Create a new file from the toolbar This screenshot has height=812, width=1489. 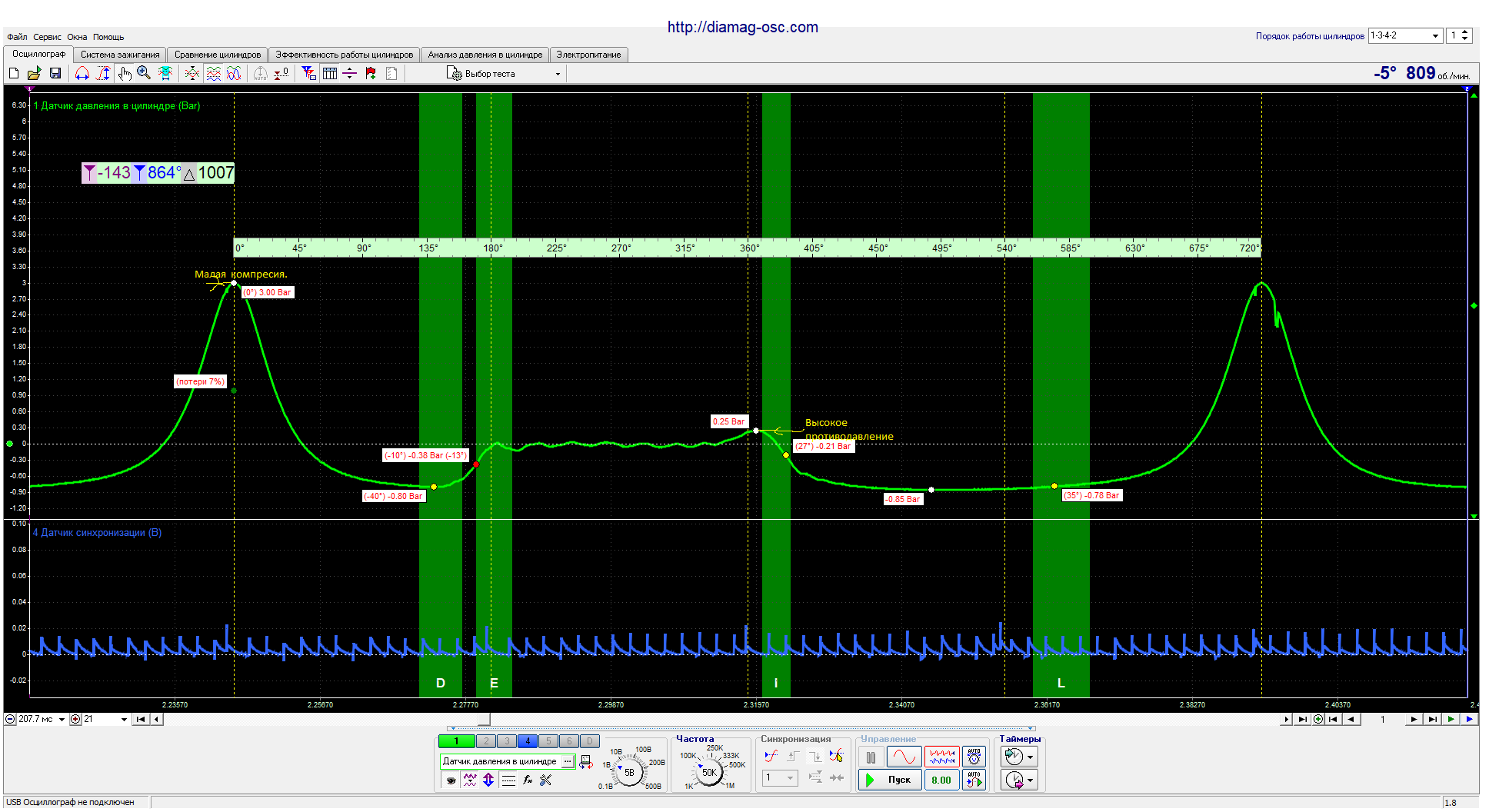coord(14,73)
